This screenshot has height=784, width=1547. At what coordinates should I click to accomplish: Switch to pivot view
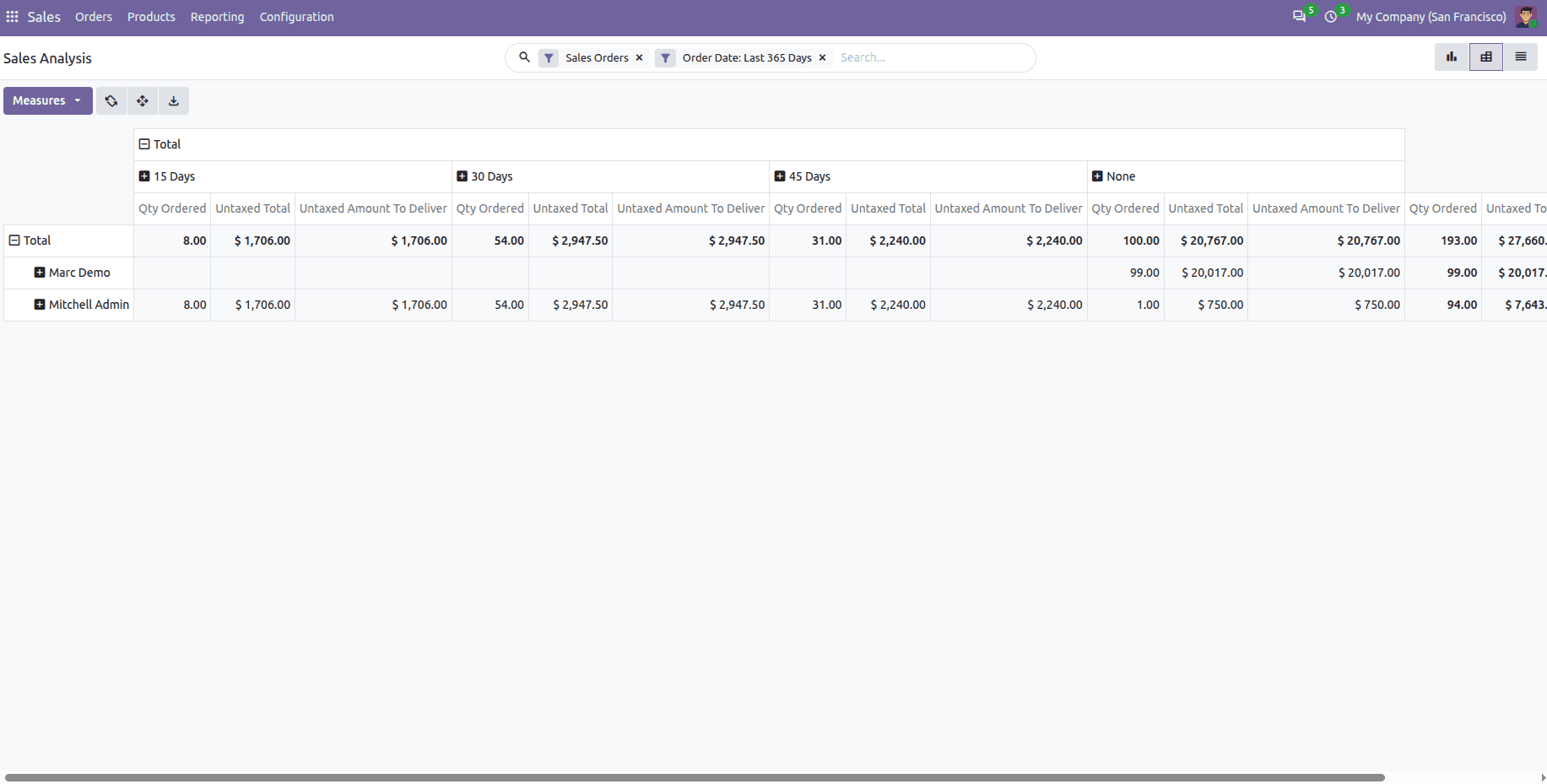coord(1486,57)
